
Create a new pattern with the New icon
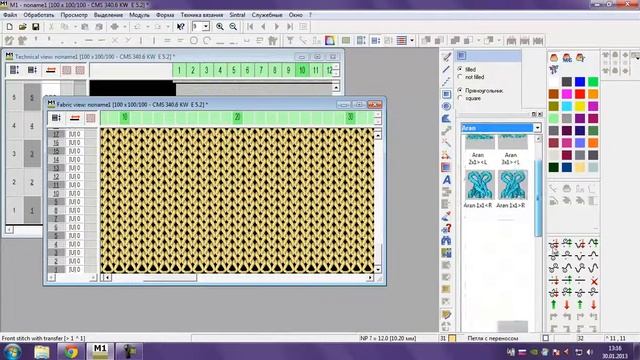pos(9,27)
